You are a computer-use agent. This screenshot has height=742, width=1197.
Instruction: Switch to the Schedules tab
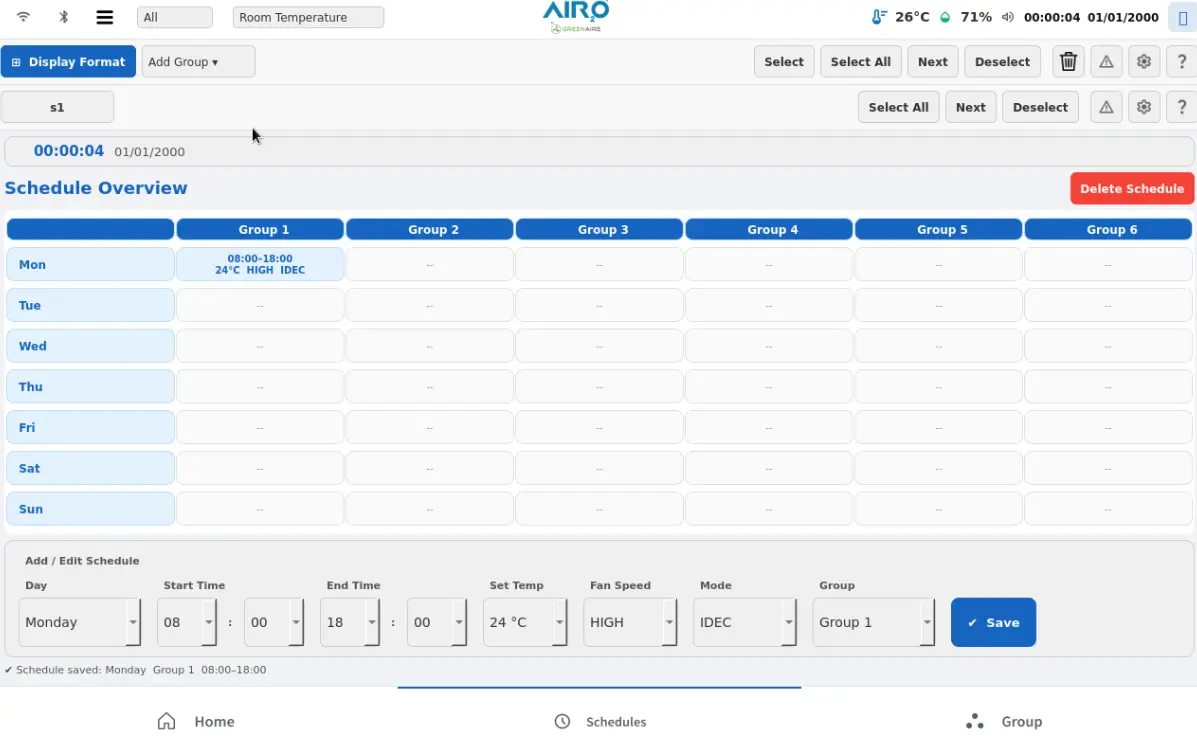click(599, 721)
